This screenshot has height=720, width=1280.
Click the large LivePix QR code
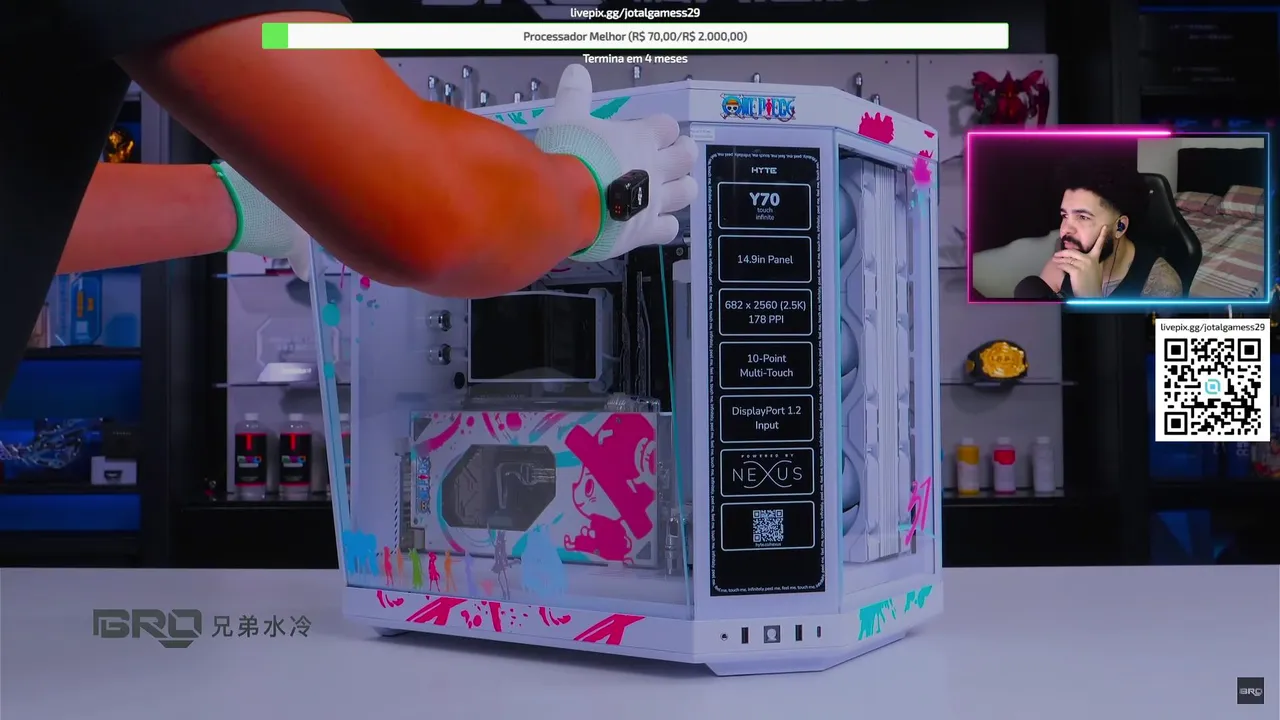pyautogui.click(x=1212, y=387)
